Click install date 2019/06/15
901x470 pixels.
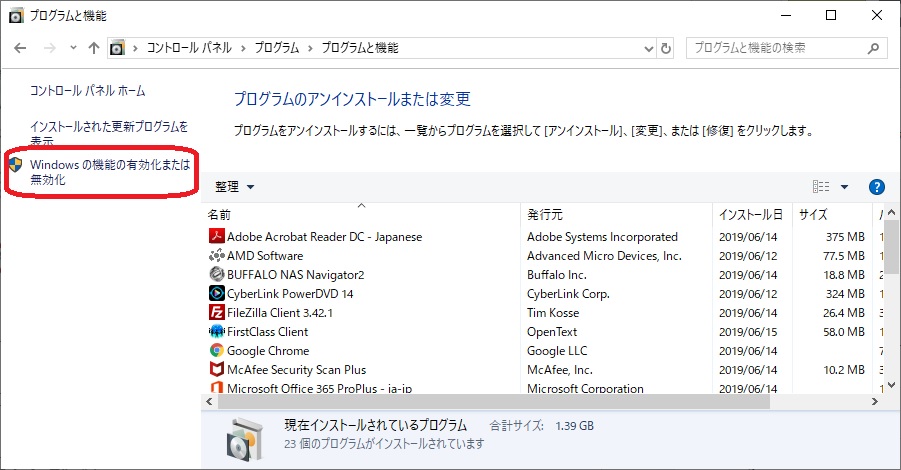(x=748, y=332)
